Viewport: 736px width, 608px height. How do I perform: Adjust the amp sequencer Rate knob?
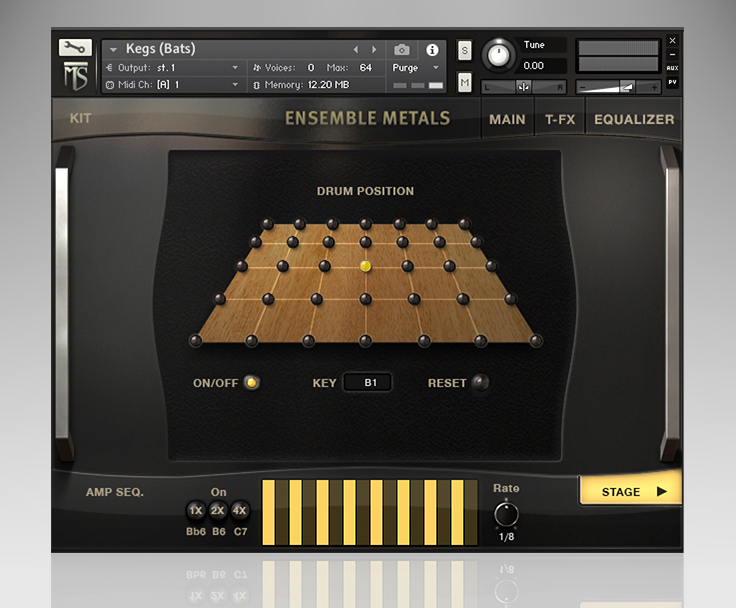click(x=506, y=515)
